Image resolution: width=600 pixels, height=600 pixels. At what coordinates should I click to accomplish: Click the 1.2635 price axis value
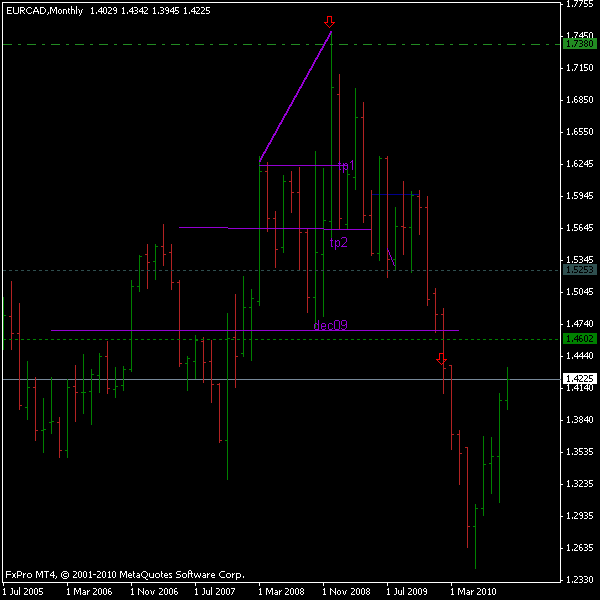[579, 548]
